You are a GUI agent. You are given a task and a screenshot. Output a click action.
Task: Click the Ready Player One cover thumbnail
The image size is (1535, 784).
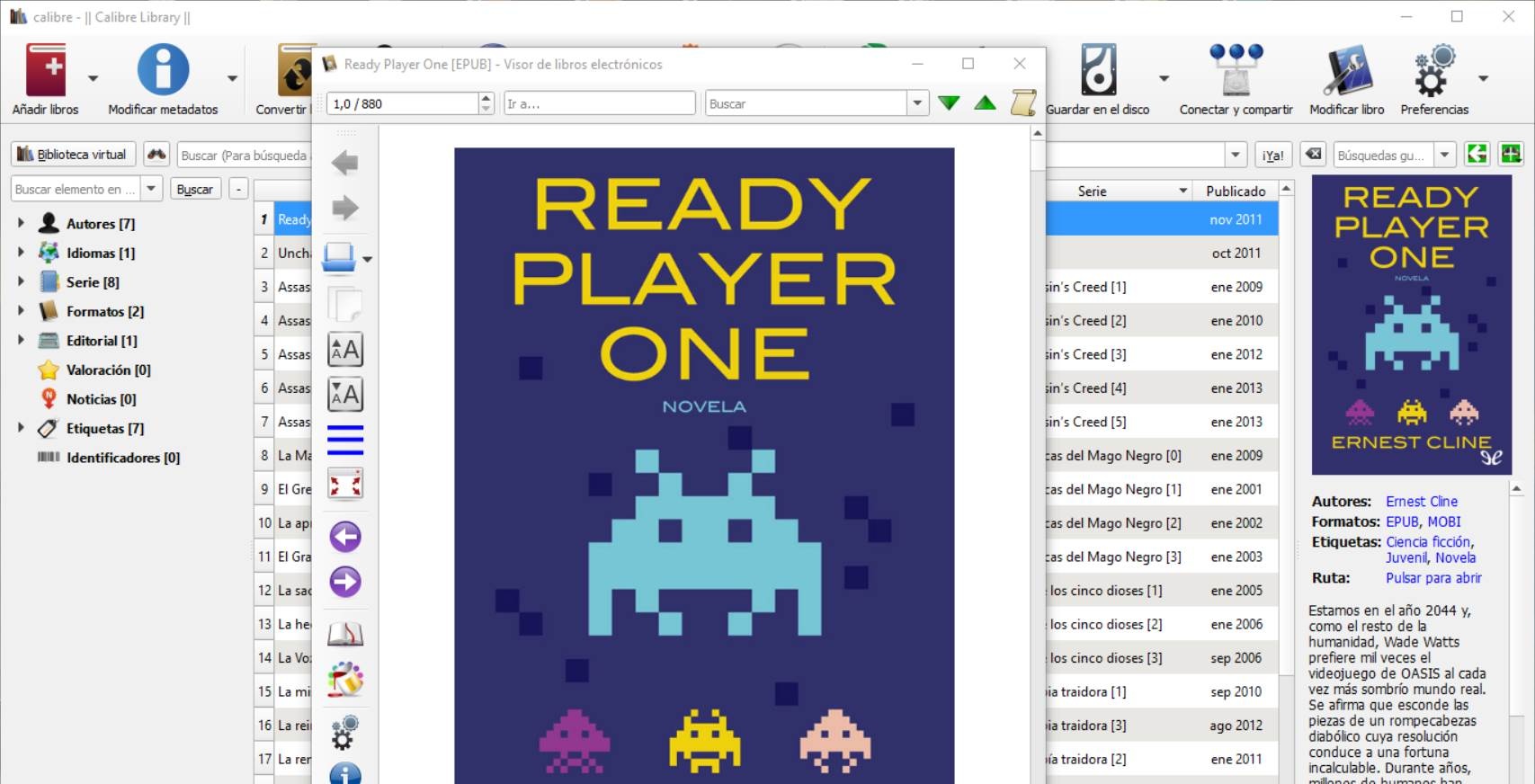click(x=1411, y=325)
